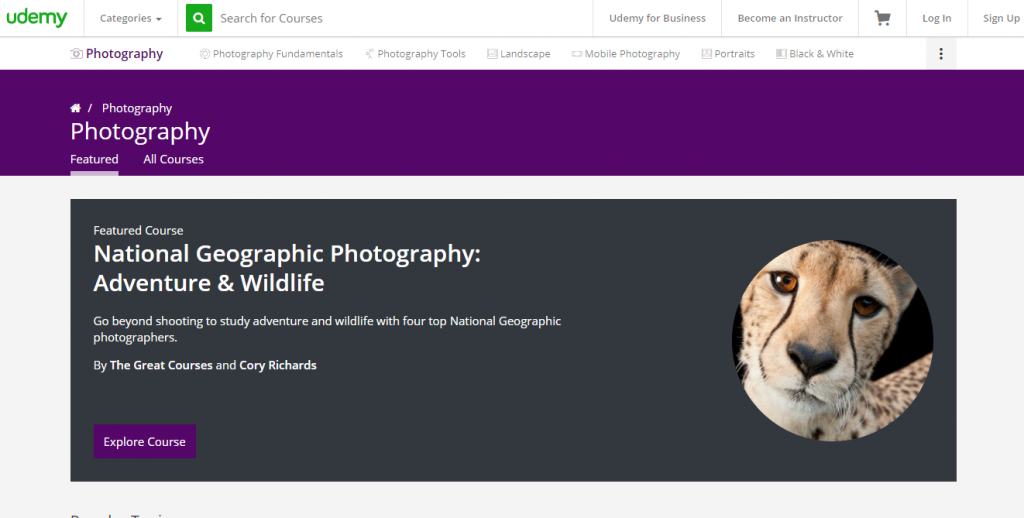Open Mobile Photography subcategory
Image resolution: width=1024 pixels, height=518 pixels.
click(x=632, y=54)
